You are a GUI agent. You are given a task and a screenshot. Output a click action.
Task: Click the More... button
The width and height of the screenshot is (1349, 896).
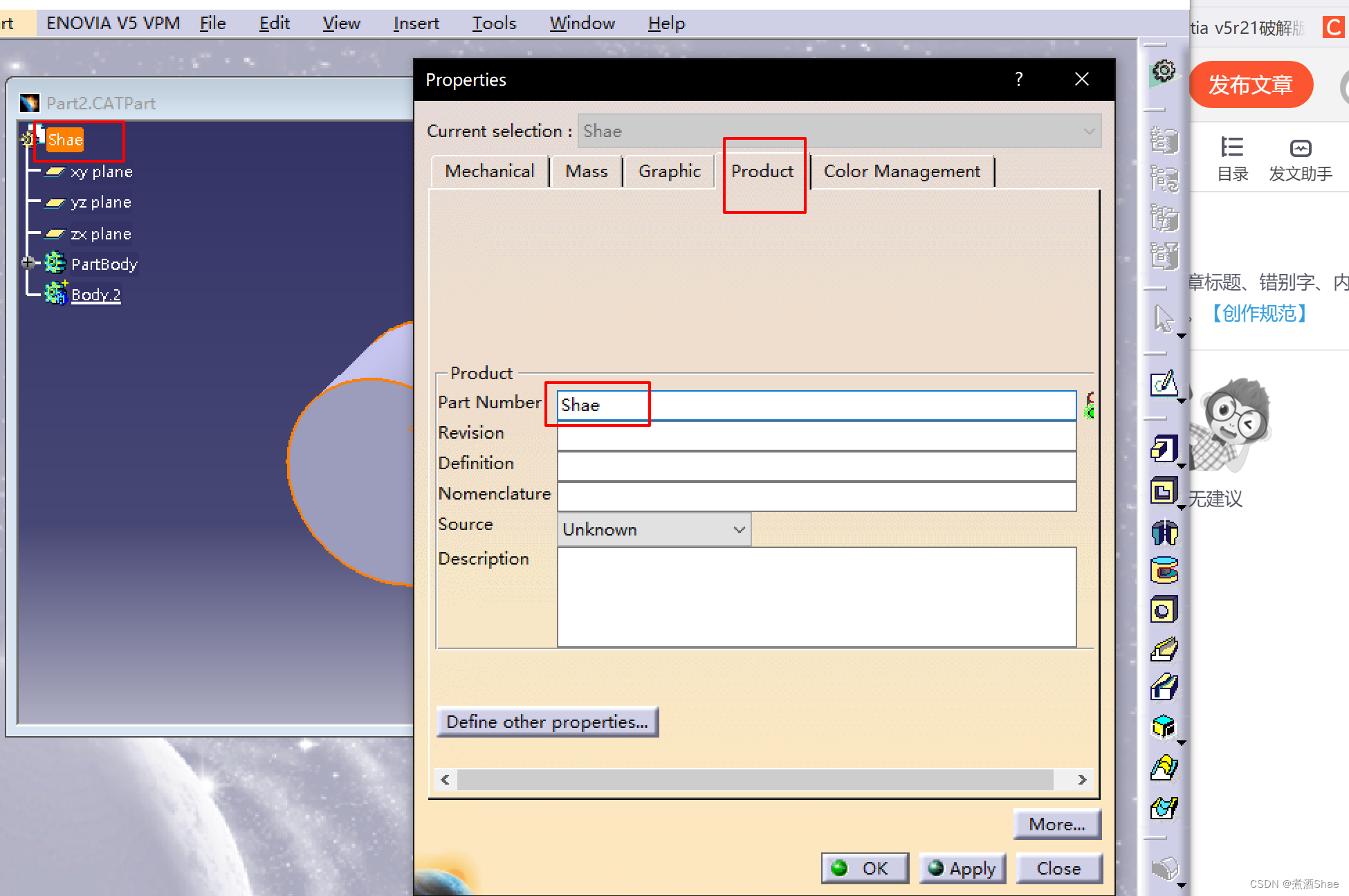coord(1057,824)
